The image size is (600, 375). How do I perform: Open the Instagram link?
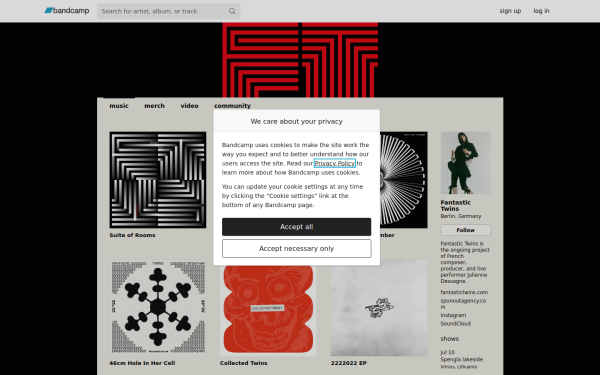(x=453, y=315)
